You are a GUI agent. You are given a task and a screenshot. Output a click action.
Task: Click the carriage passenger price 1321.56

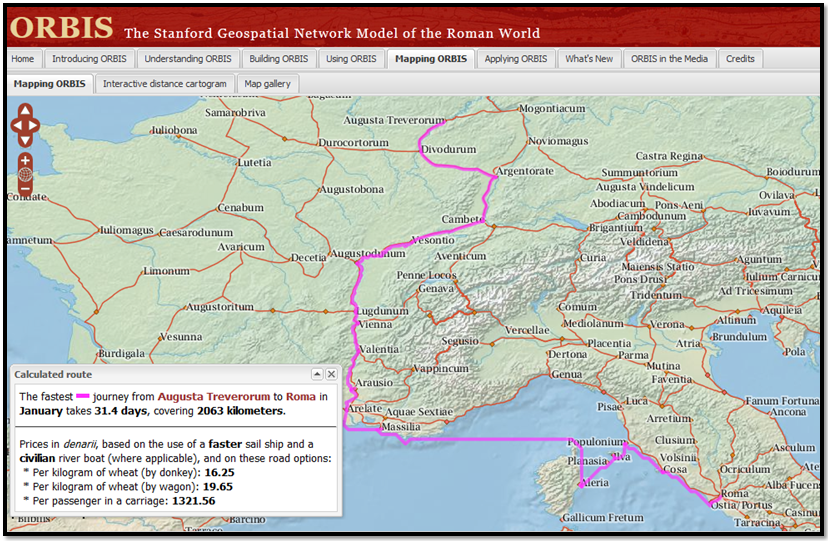pyautogui.click(x=194, y=501)
